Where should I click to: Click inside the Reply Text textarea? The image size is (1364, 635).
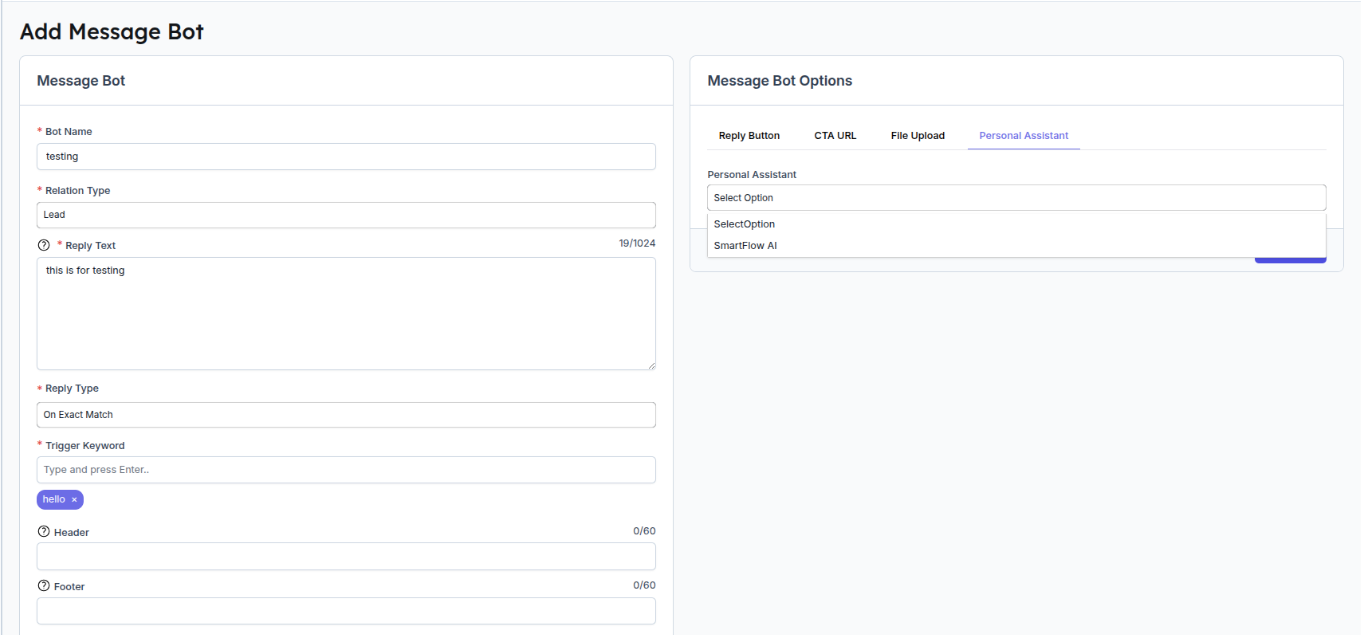(346, 313)
